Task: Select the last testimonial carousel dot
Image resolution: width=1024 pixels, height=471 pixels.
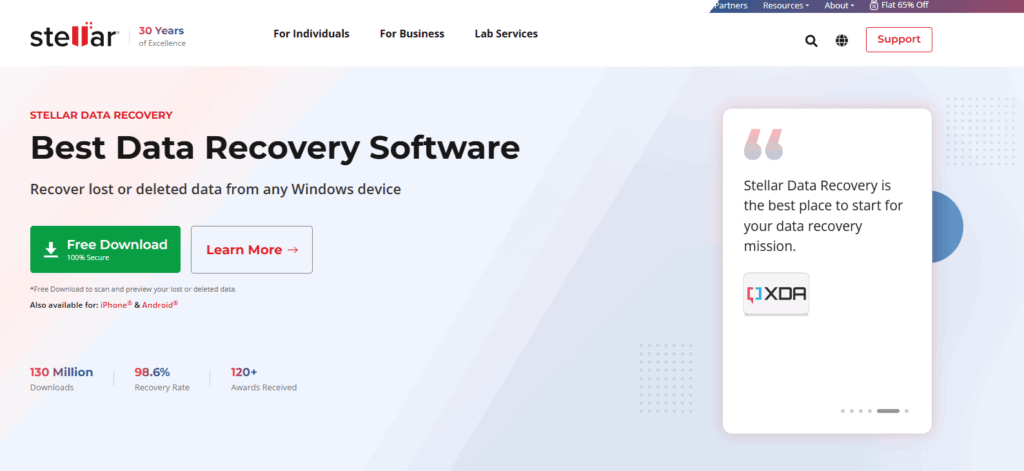Action: (906, 411)
